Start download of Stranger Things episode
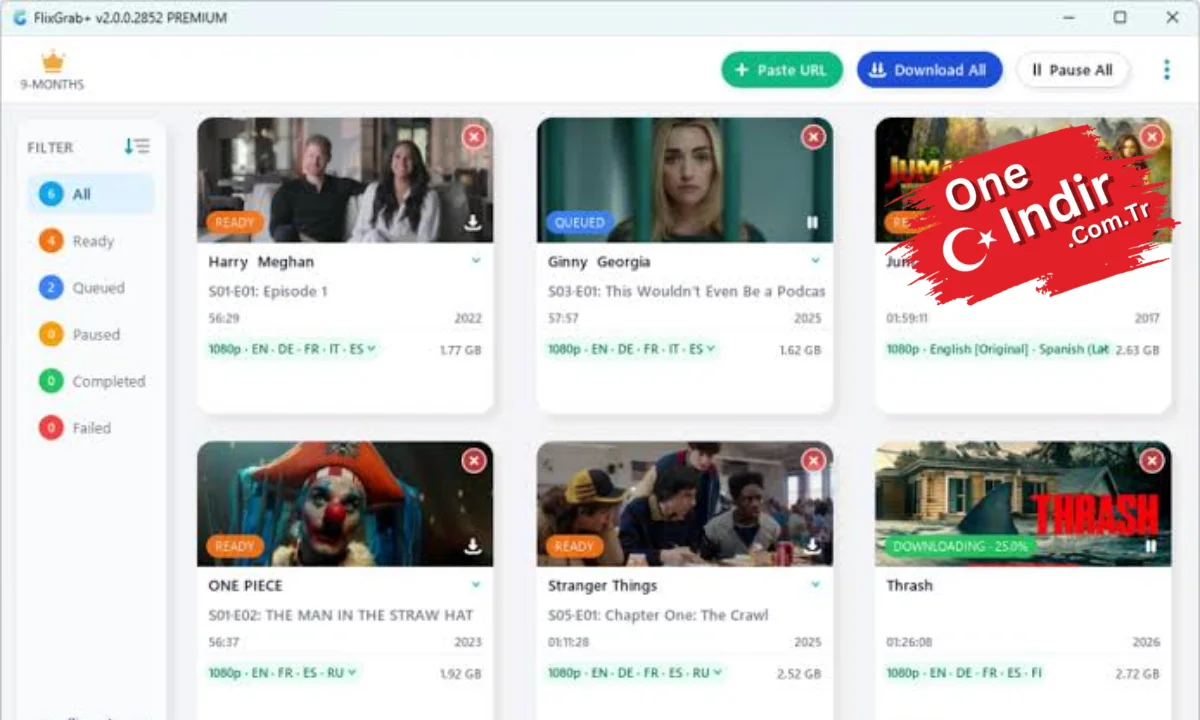1200x720 pixels. [x=812, y=546]
